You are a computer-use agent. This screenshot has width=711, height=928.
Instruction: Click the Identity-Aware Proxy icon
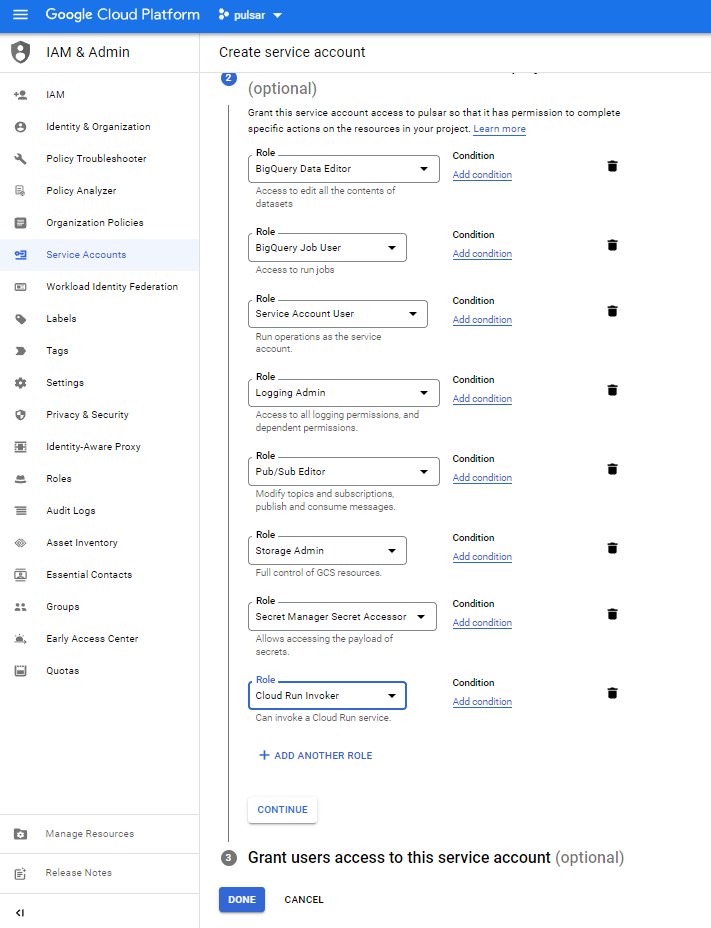[x=21, y=446]
